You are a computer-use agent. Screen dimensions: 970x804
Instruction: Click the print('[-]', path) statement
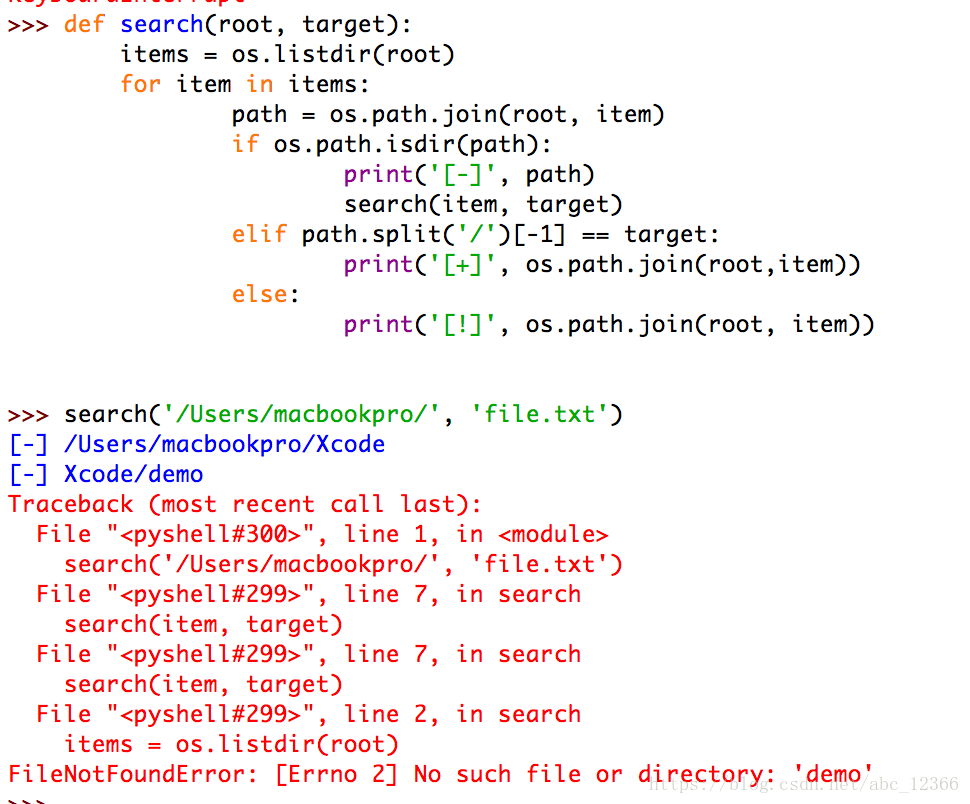(x=469, y=174)
